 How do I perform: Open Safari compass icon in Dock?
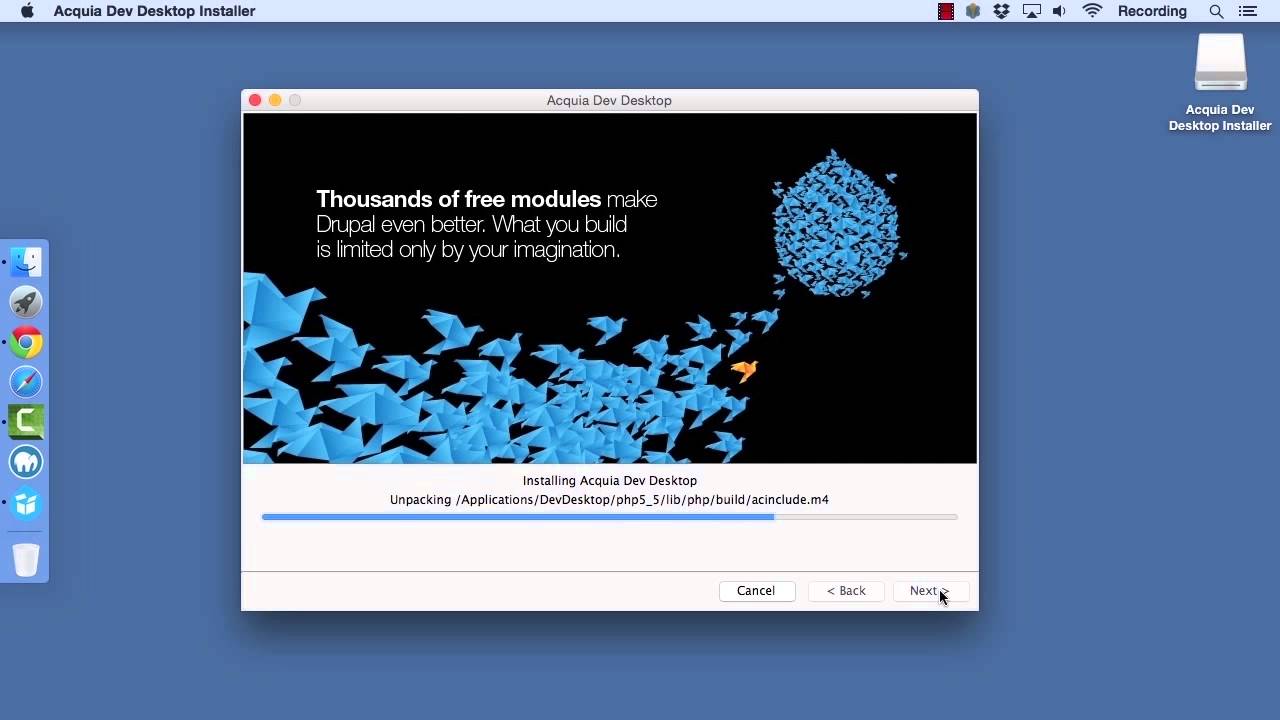click(26, 382)
